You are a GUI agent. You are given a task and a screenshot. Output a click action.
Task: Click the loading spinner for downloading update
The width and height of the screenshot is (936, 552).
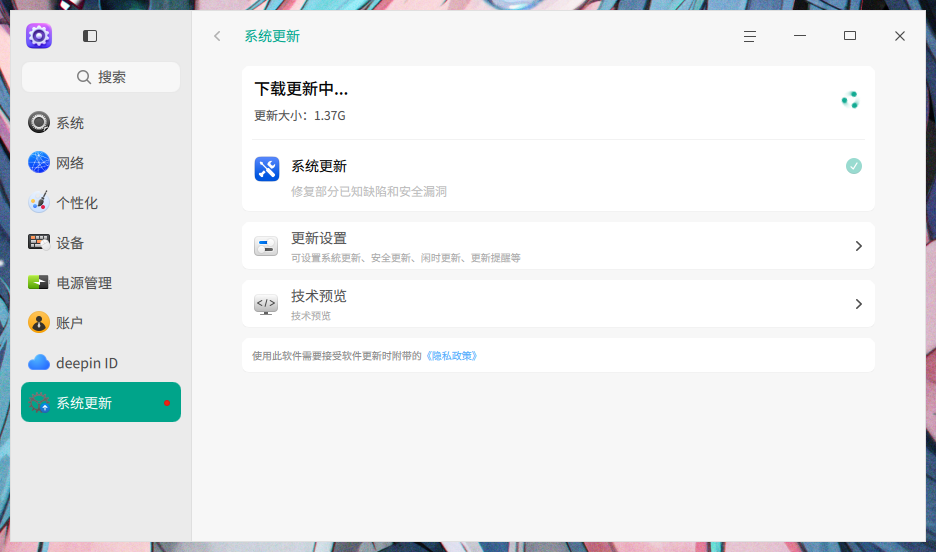(850, 100)
